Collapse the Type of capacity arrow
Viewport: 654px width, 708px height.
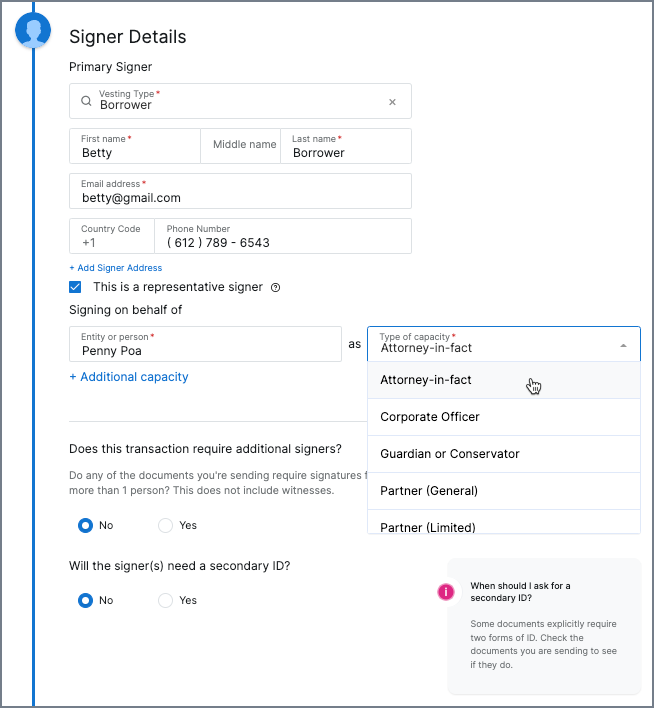[x=623, y=345]
